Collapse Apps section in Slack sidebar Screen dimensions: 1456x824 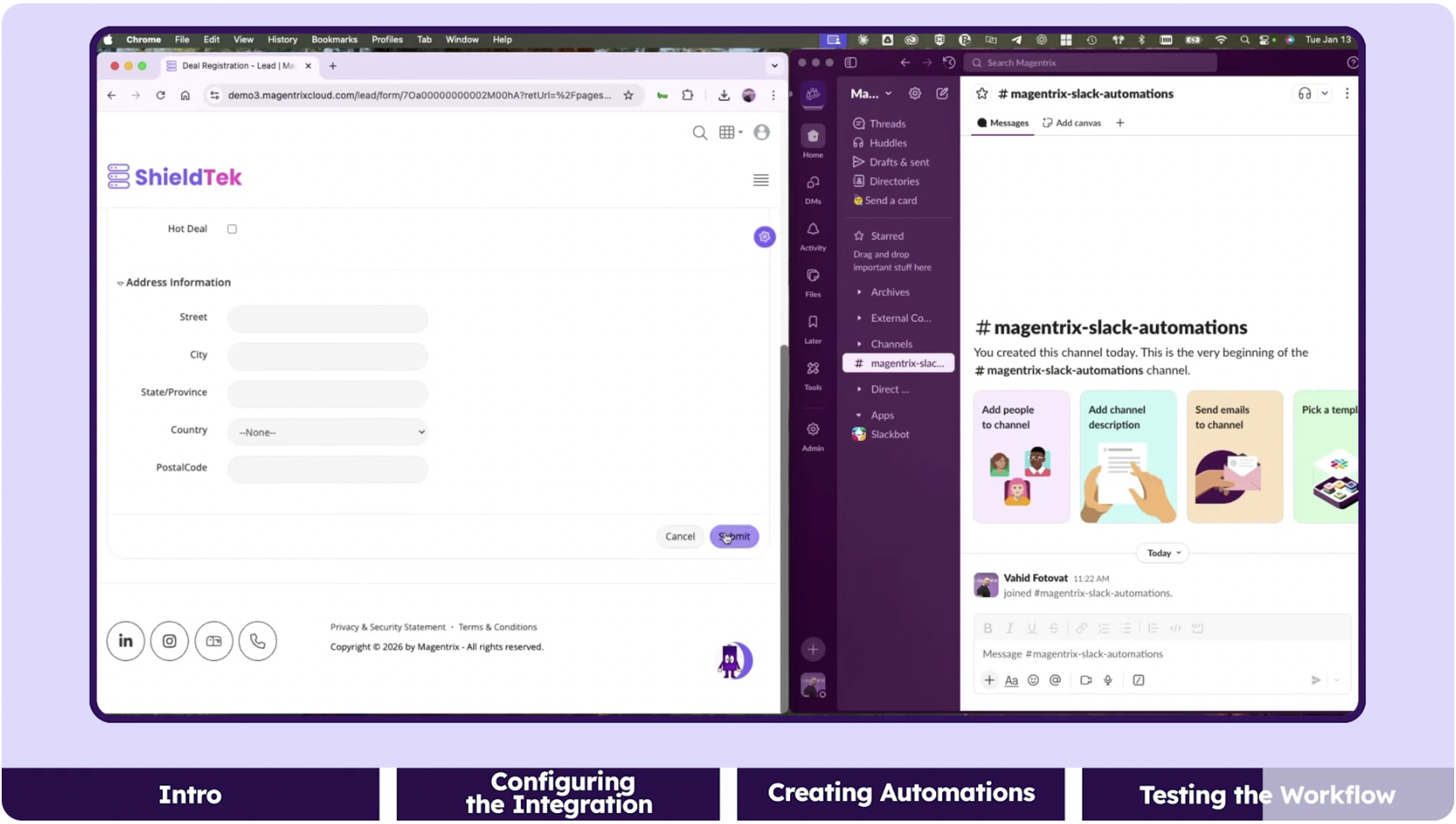pyautogui.click(x=859, y=415)
